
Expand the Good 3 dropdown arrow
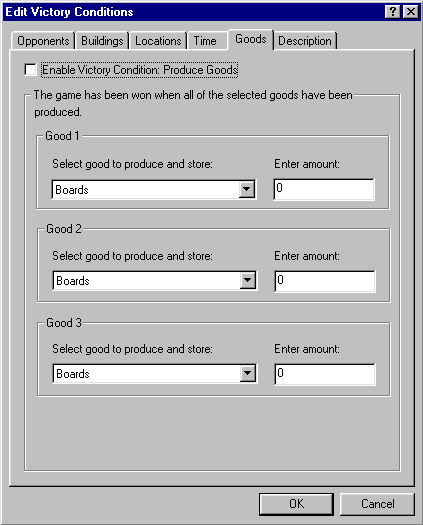(x=248, y=373)
